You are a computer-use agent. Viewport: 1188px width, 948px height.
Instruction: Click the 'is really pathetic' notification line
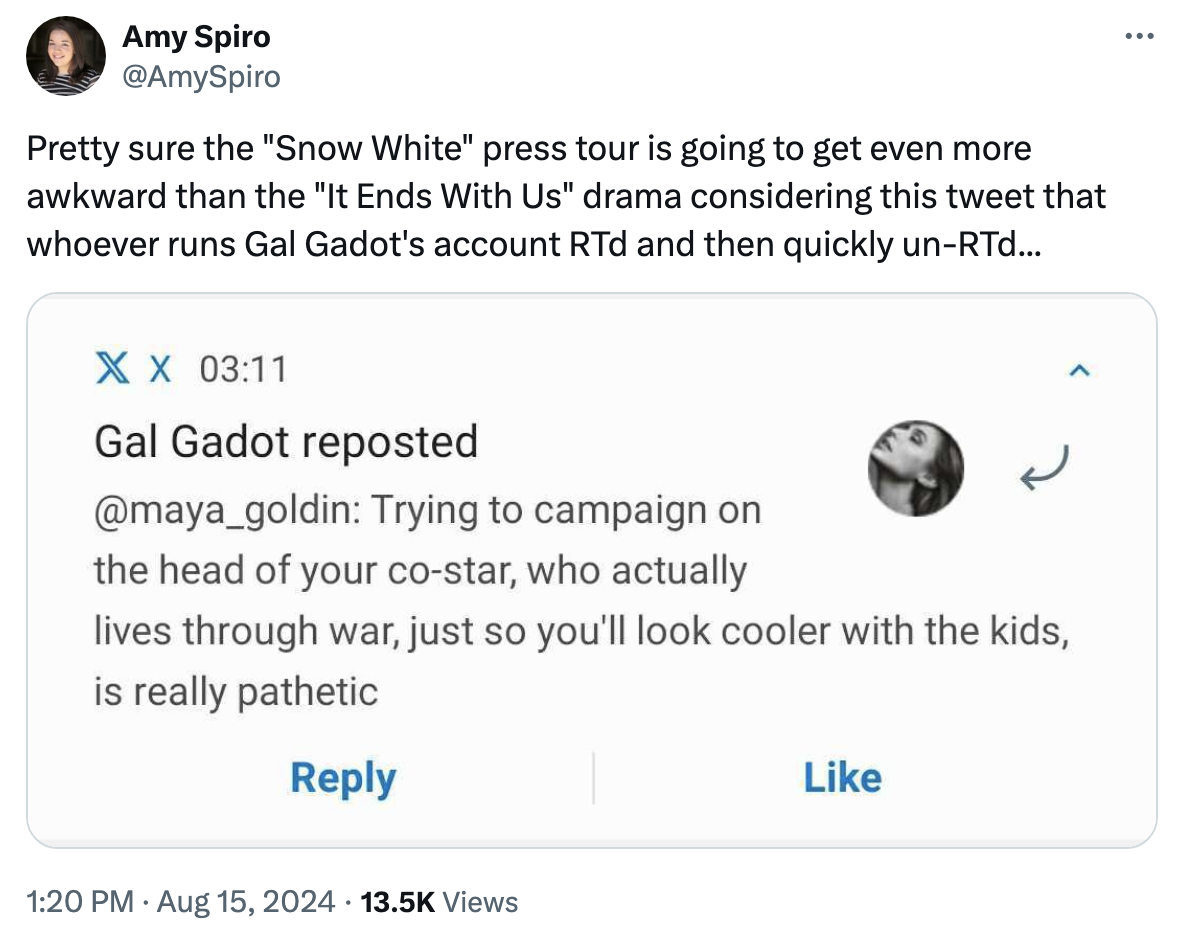(236, 692)
